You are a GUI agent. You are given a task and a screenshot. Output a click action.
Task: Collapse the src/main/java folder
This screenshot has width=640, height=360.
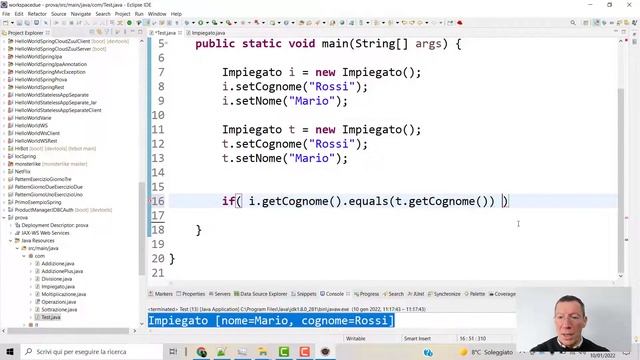(x=18, y=248)
